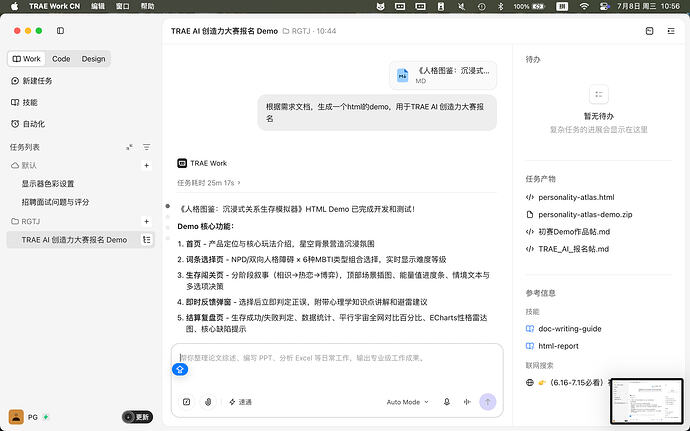Attach a file with the paperclip icon

tap(208, 402)
